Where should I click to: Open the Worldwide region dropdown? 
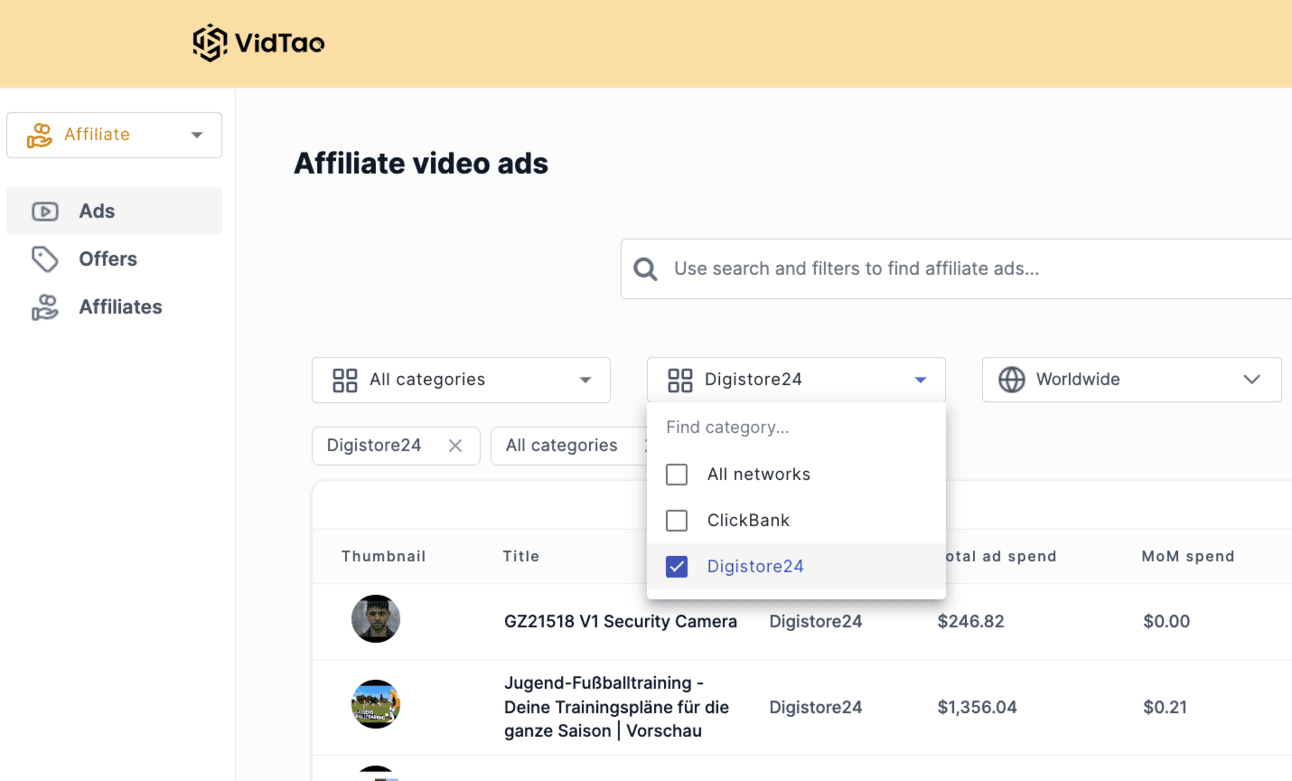[1132, 380]
